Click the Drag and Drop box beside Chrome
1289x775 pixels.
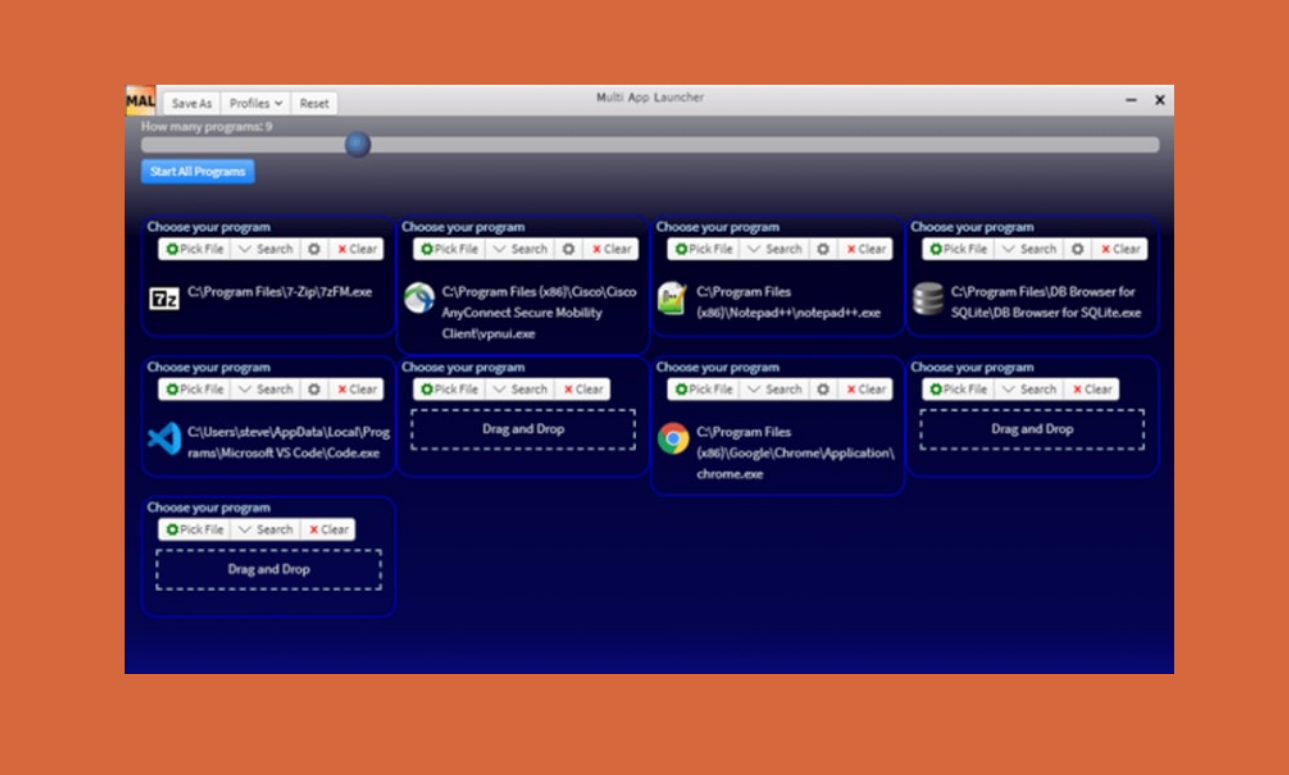(x=1032, y=429)
